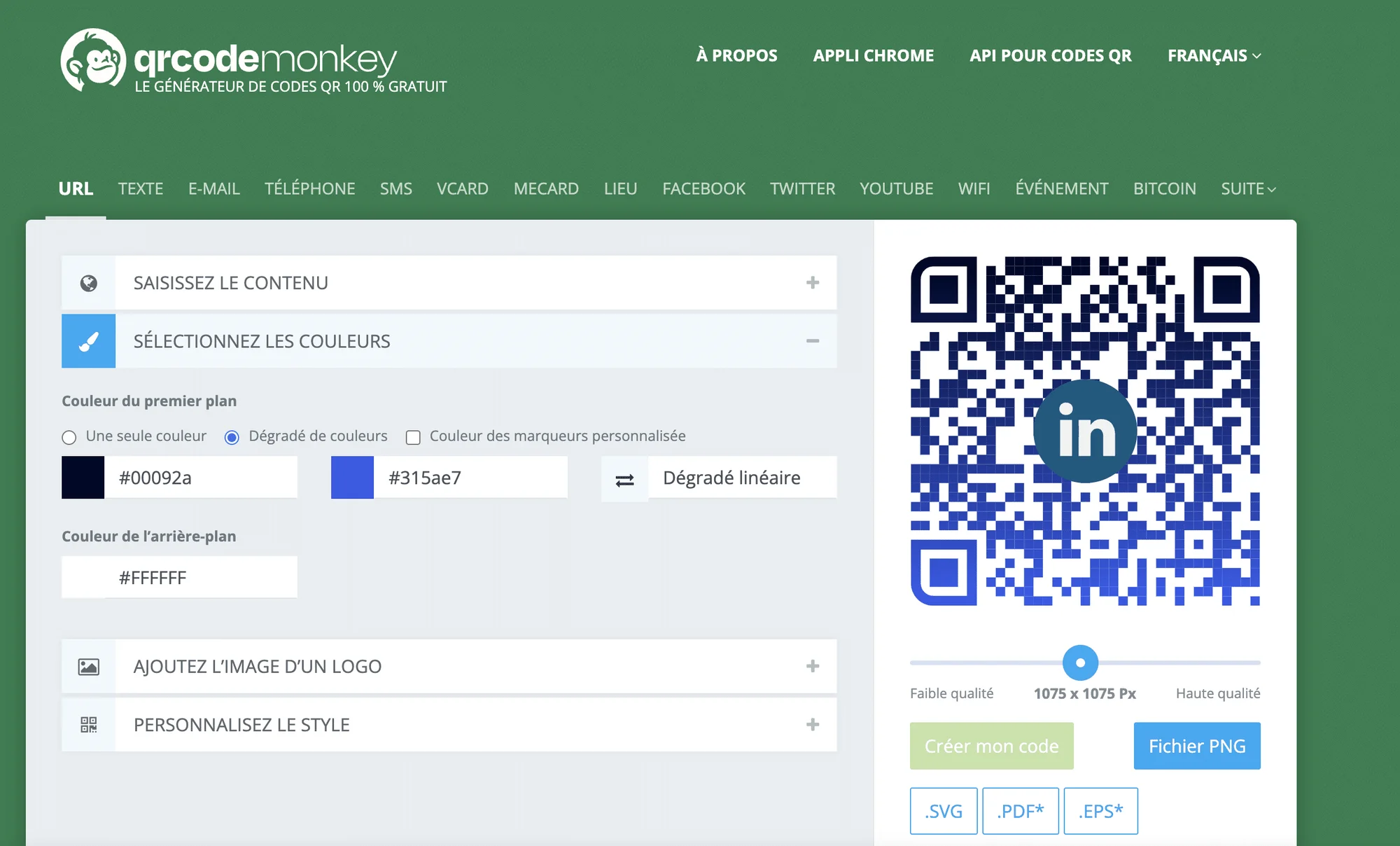Click the paintbrush icon for color selection

pyautogui.click(x=89, y=341)
